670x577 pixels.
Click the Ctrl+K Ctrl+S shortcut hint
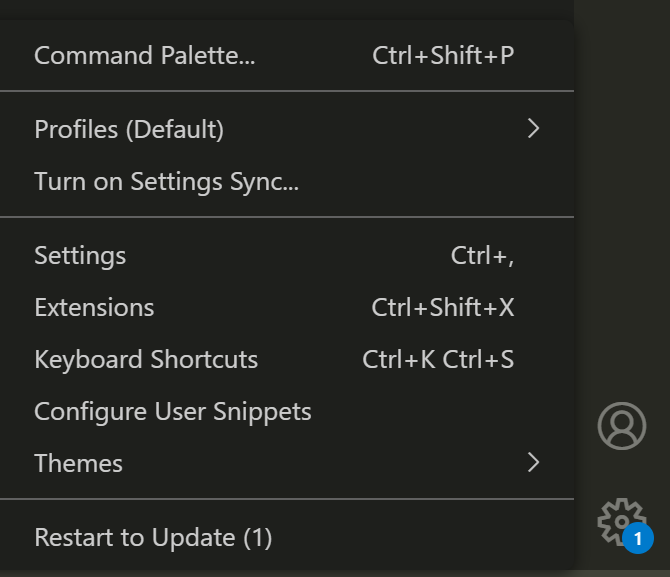pos(438,359)
